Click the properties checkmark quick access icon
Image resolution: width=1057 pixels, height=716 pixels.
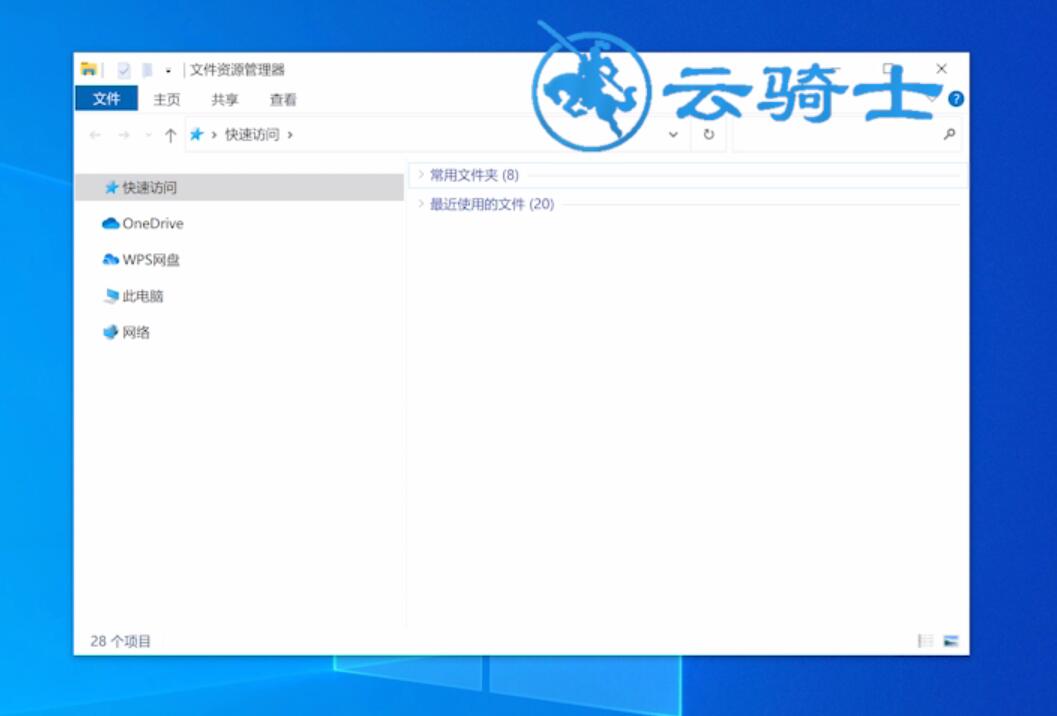[123, 69]
